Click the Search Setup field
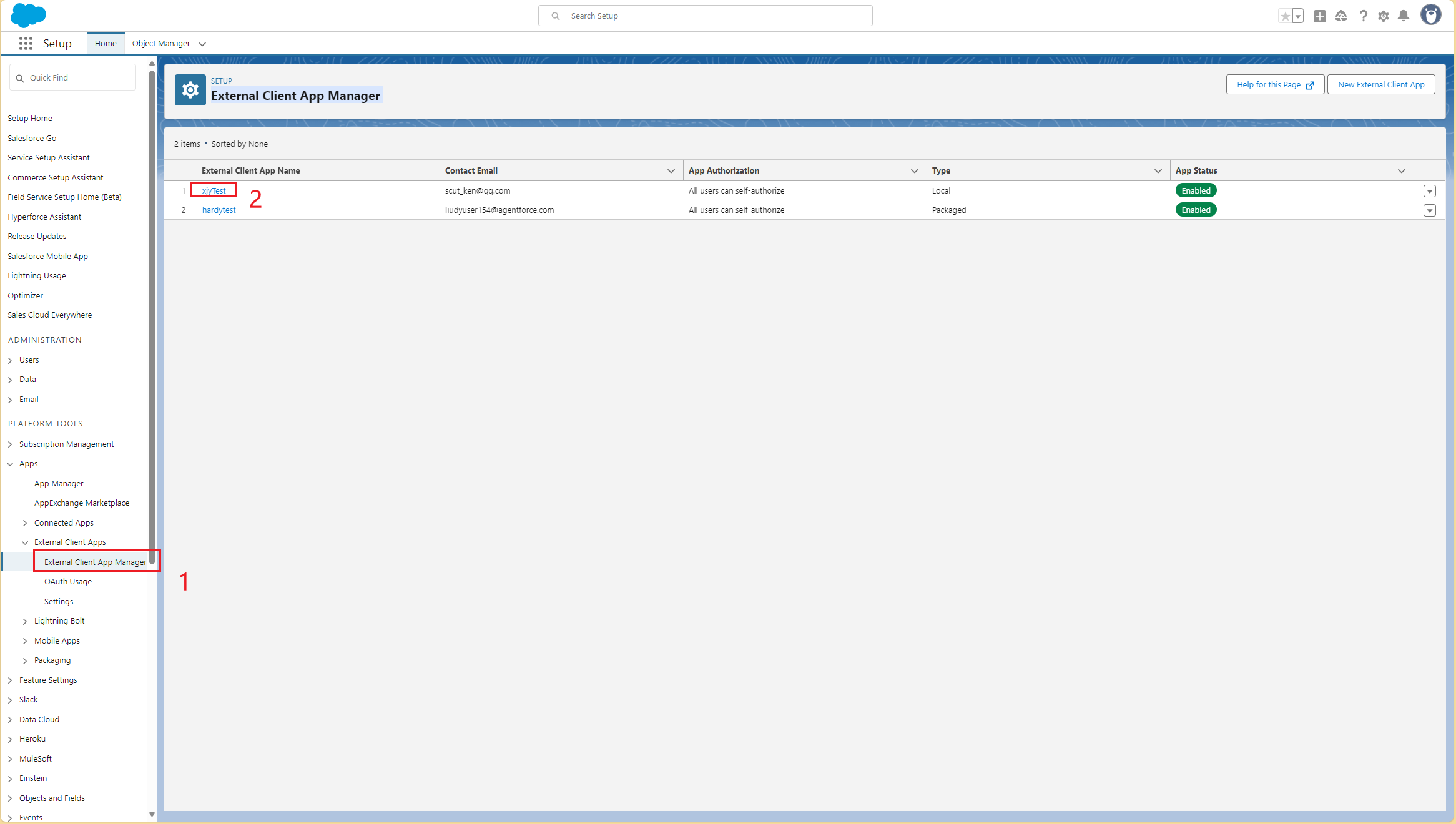 coord(705,16)
